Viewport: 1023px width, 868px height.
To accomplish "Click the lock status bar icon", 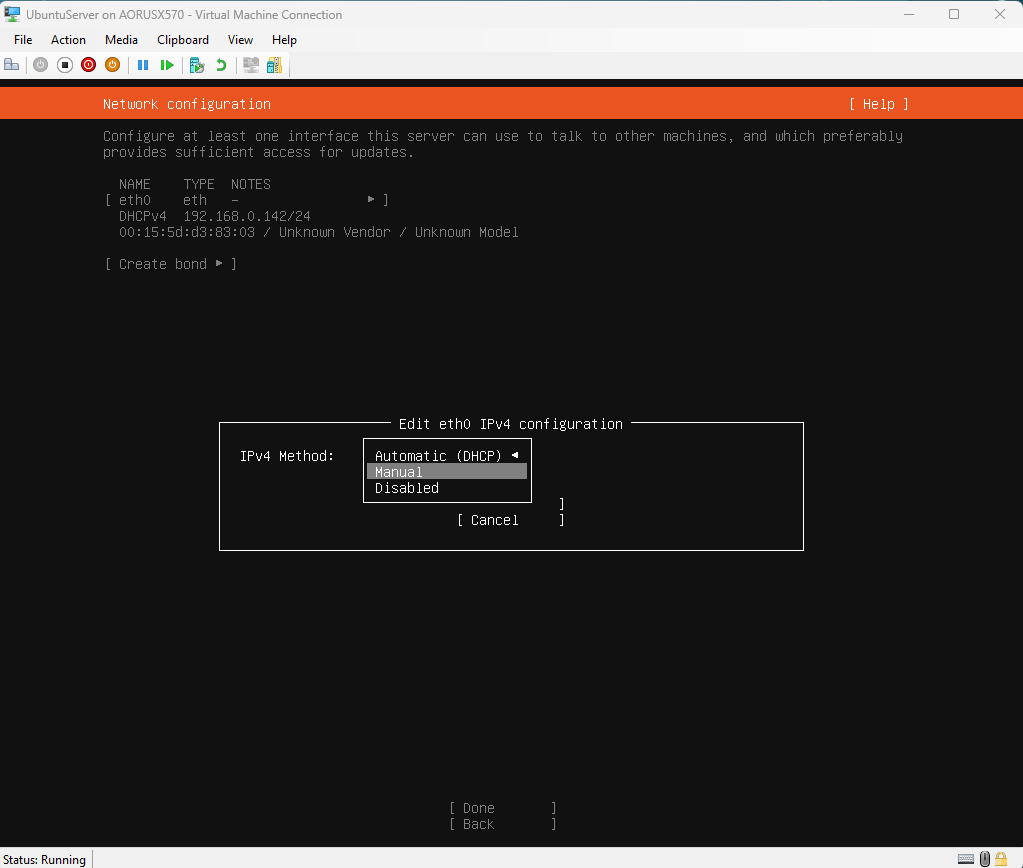I will 1001,859.
